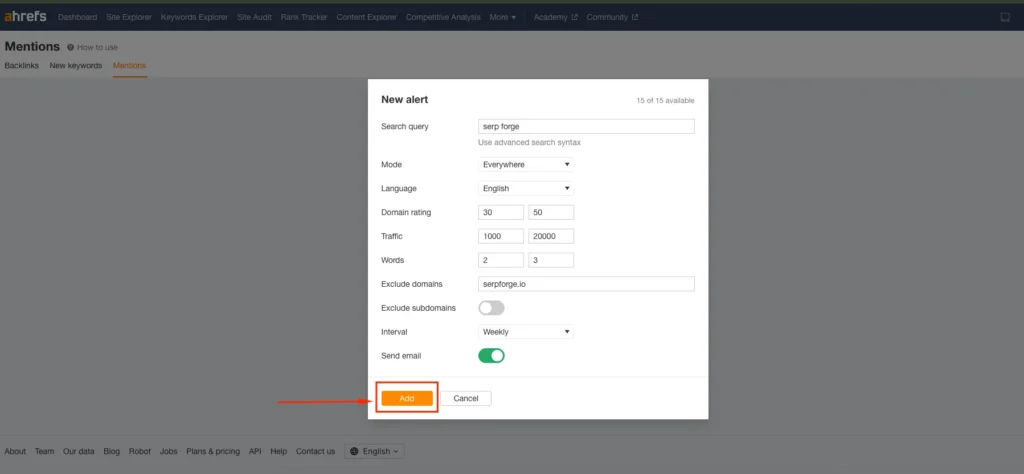Click the 'Use advanced search syntax' hint

coord(529,142)
